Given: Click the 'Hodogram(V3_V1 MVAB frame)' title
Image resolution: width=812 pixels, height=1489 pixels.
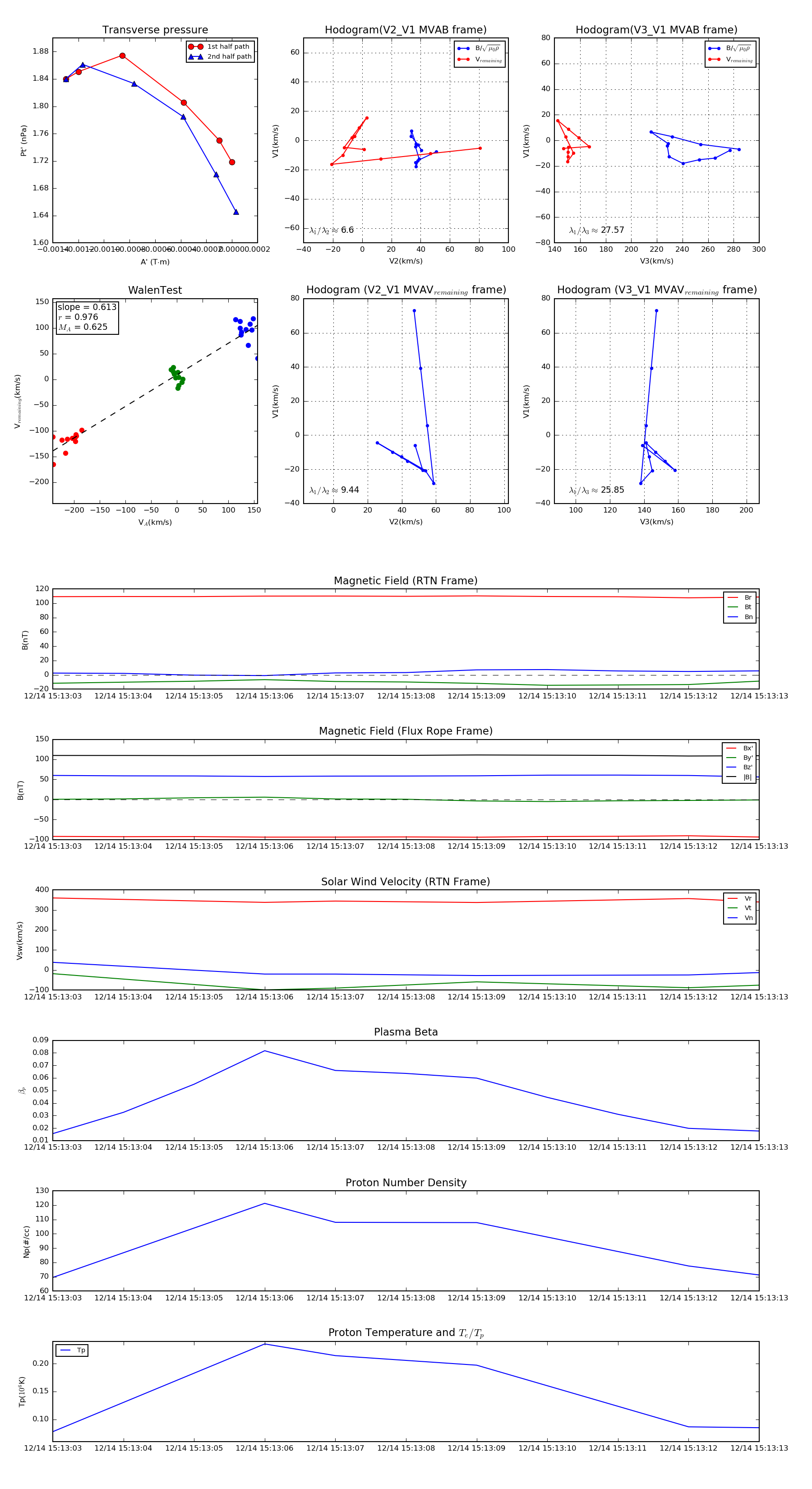Looking at the screenshot, I should 656,30.
